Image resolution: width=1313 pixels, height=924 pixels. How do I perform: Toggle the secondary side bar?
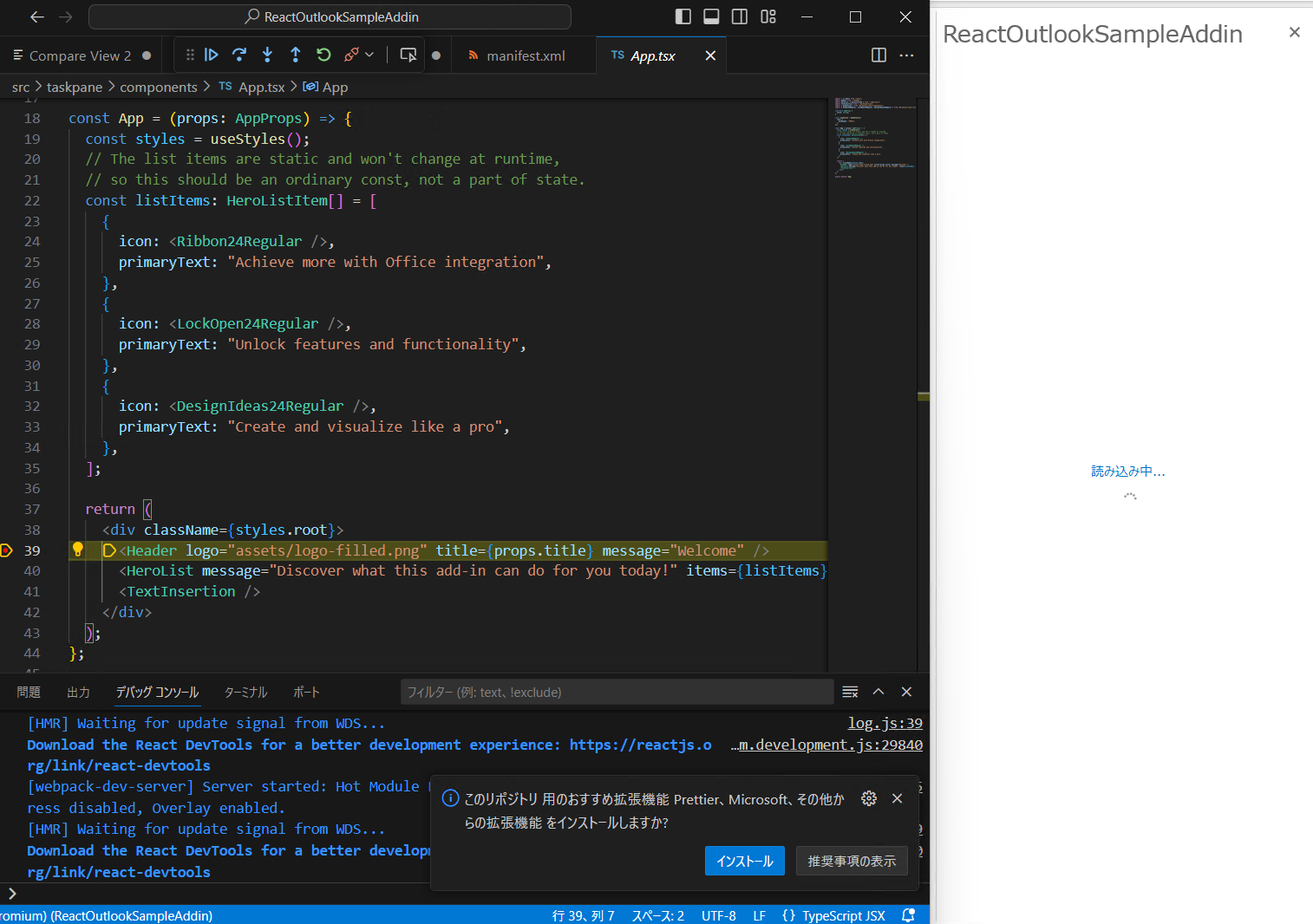click(x=739, y=16)
